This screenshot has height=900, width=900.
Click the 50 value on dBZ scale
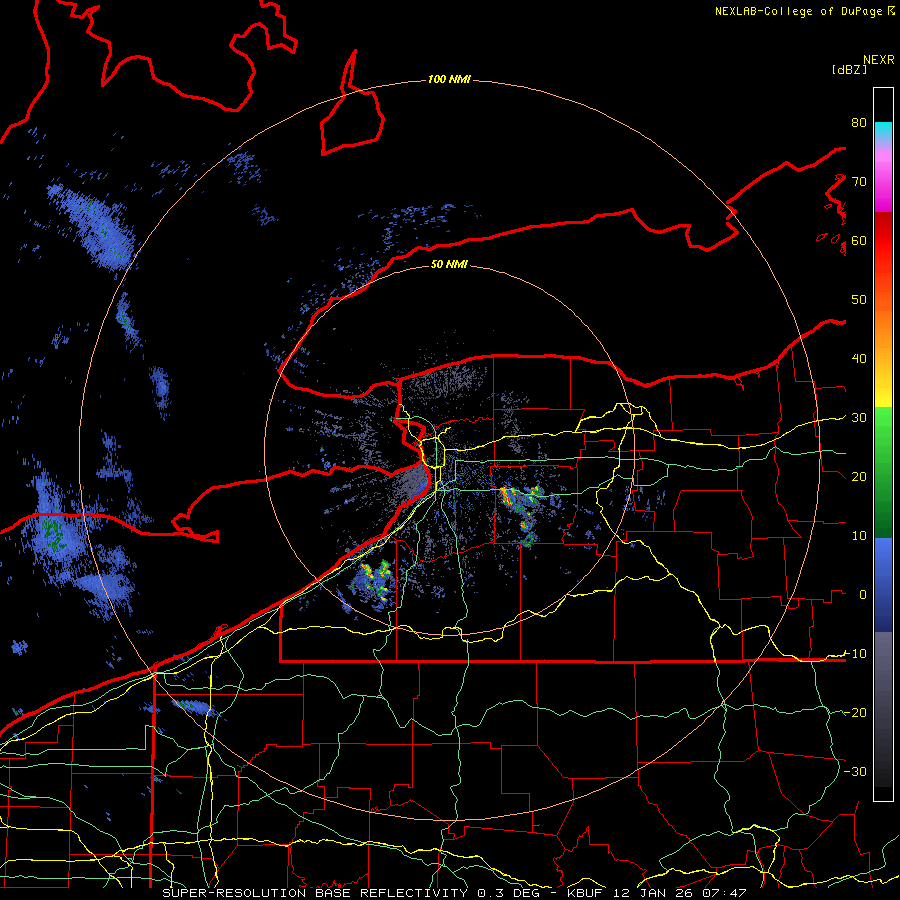point(859,300)
